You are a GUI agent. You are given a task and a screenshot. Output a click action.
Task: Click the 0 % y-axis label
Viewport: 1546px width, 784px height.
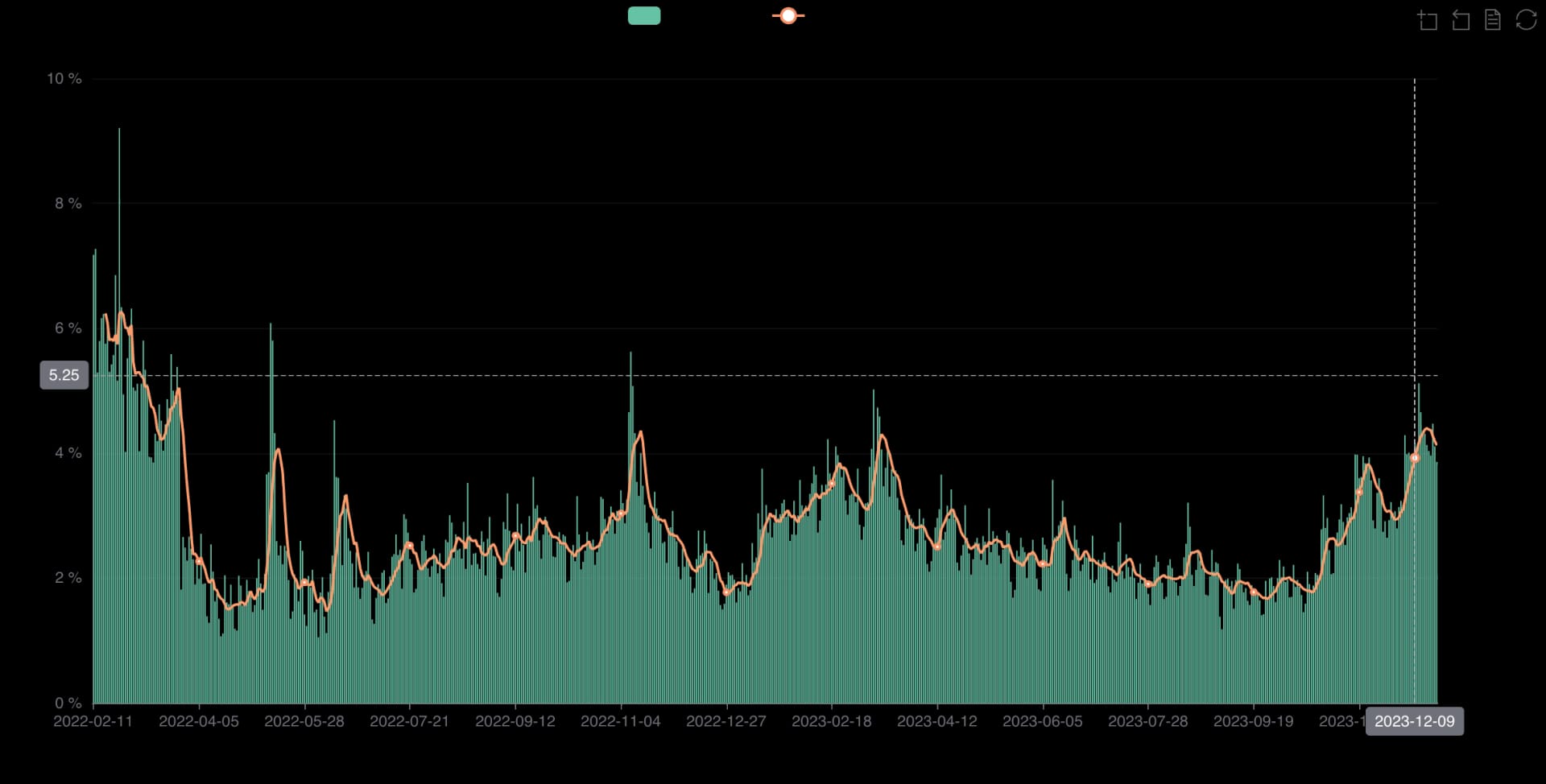[x=68, y=704]
